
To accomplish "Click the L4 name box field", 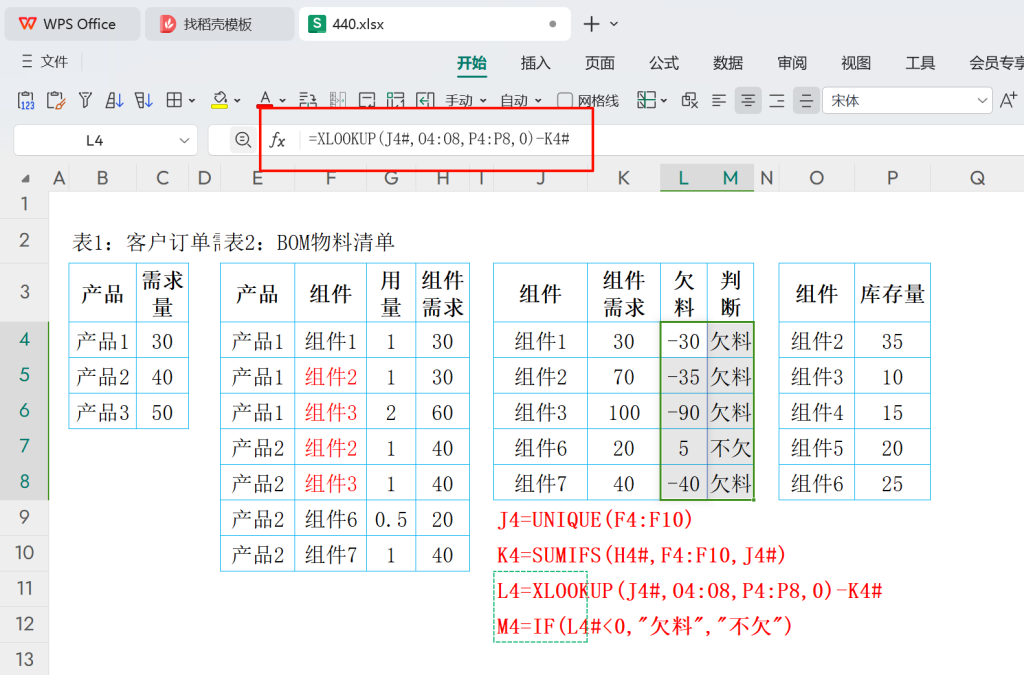I will (105, 140).
